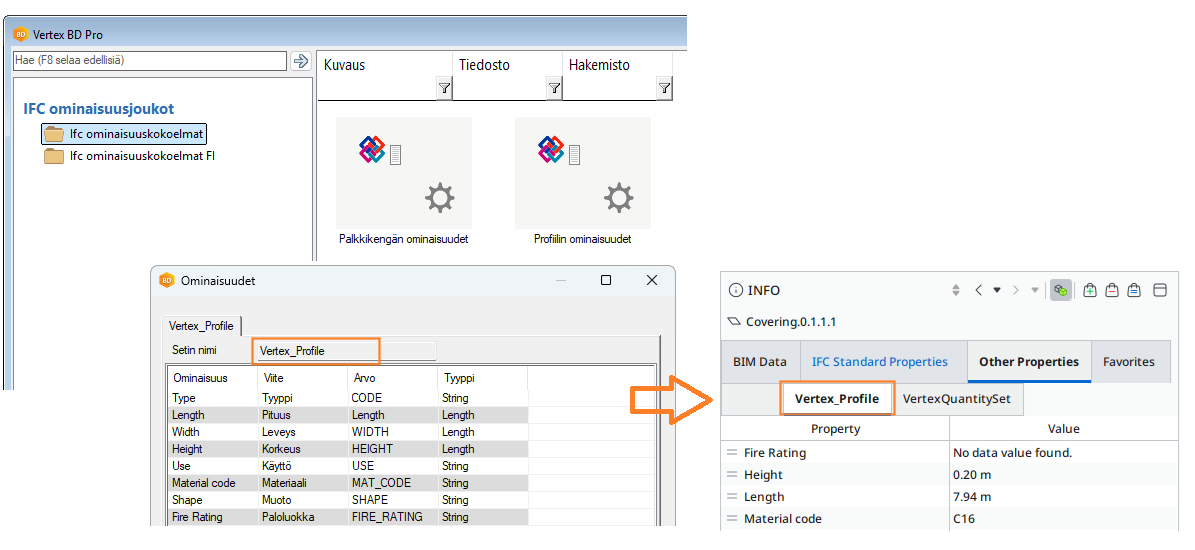Click the Tyyppi column header
The image size is (1195, 550).
pos(482,378)
